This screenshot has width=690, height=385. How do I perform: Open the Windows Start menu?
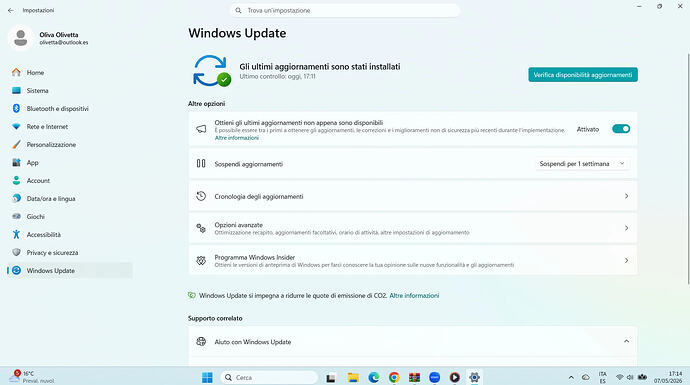tap(207, 378)
